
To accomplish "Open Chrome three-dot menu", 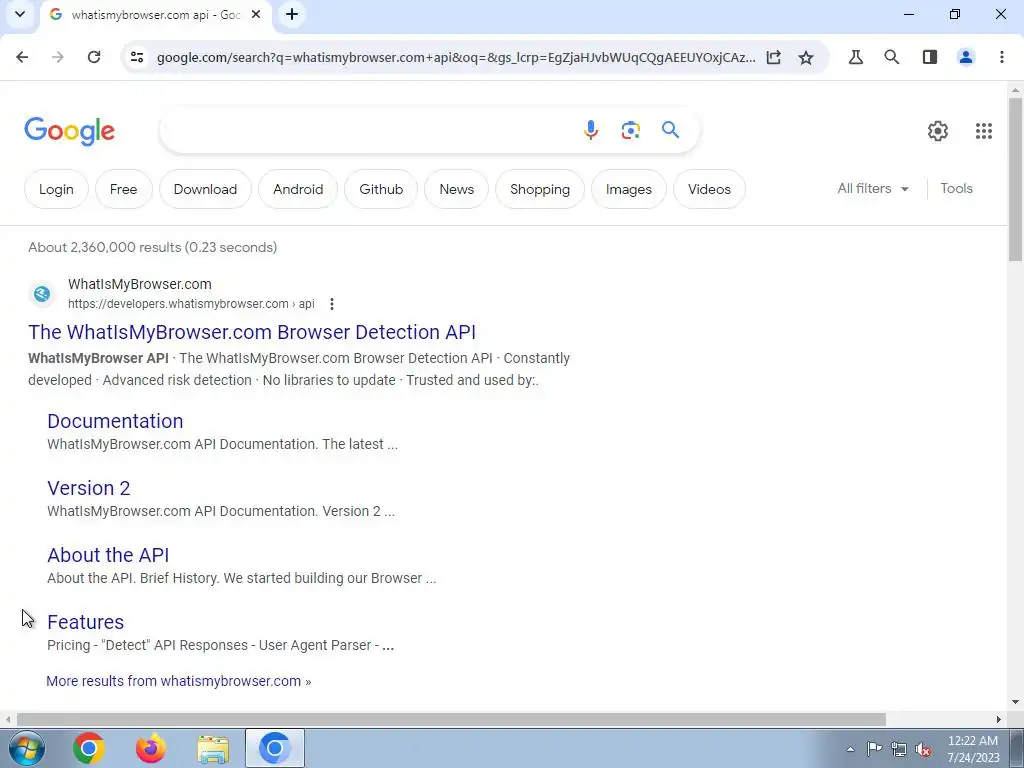I will pos(1001,57).
